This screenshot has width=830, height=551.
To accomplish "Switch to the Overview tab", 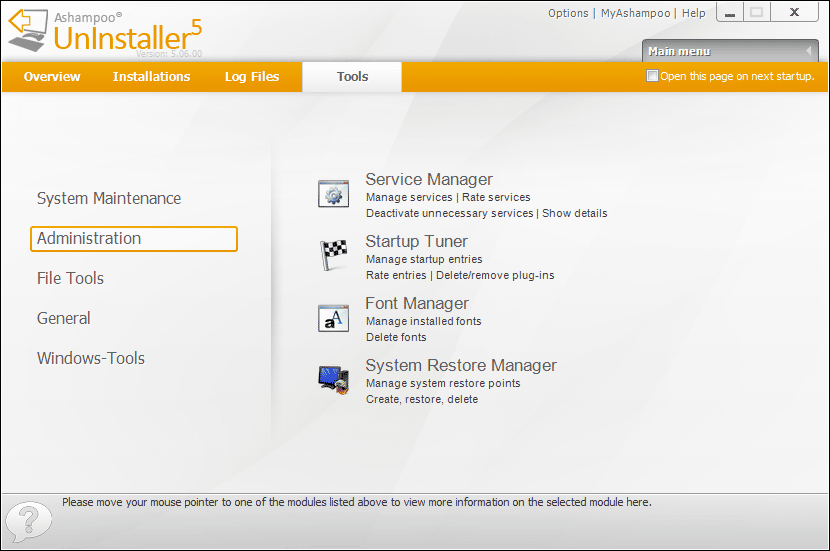I will tap(52, 77).
